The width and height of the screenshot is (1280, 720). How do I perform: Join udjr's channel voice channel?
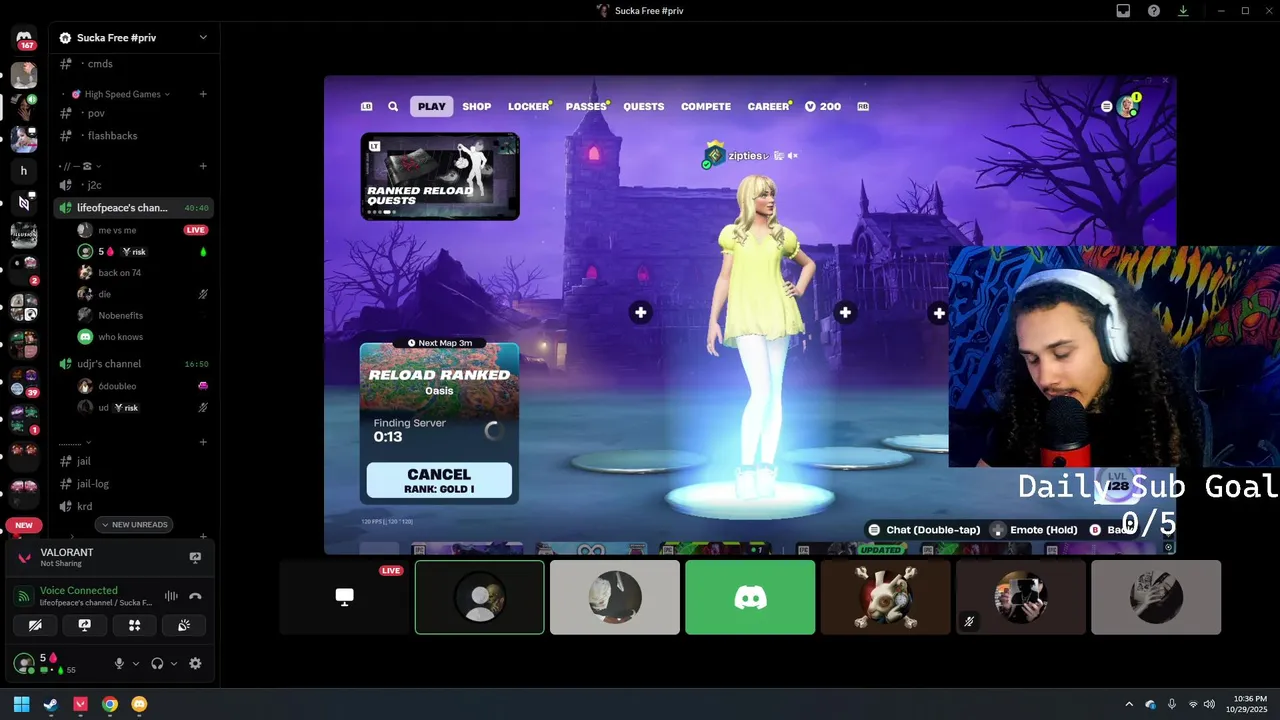coord(134,364)
